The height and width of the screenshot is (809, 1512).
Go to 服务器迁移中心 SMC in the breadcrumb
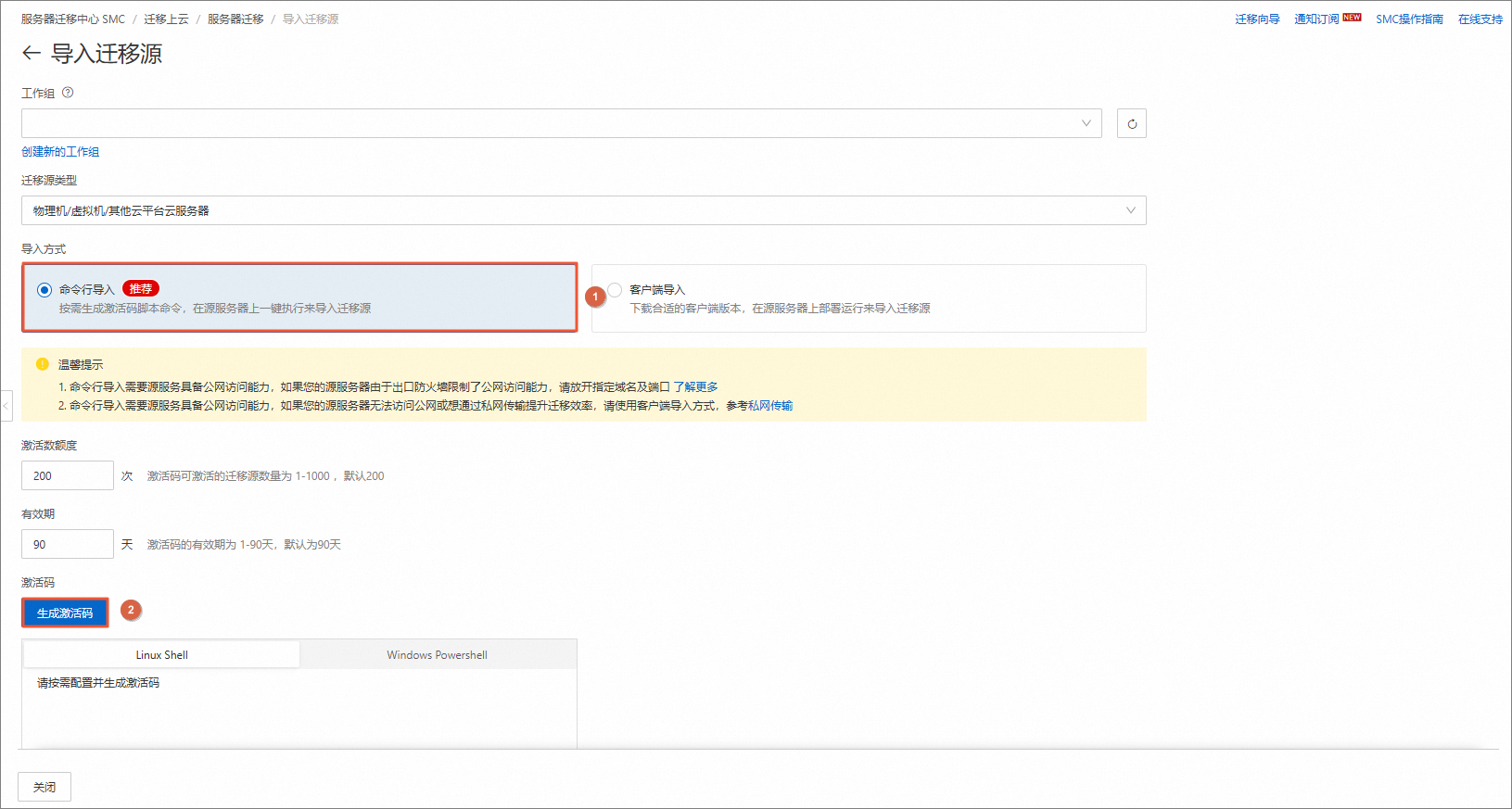73,19
